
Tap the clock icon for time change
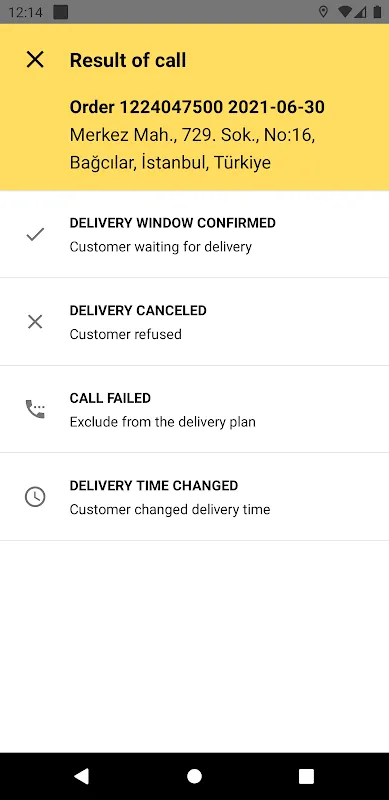click(35, 496)
